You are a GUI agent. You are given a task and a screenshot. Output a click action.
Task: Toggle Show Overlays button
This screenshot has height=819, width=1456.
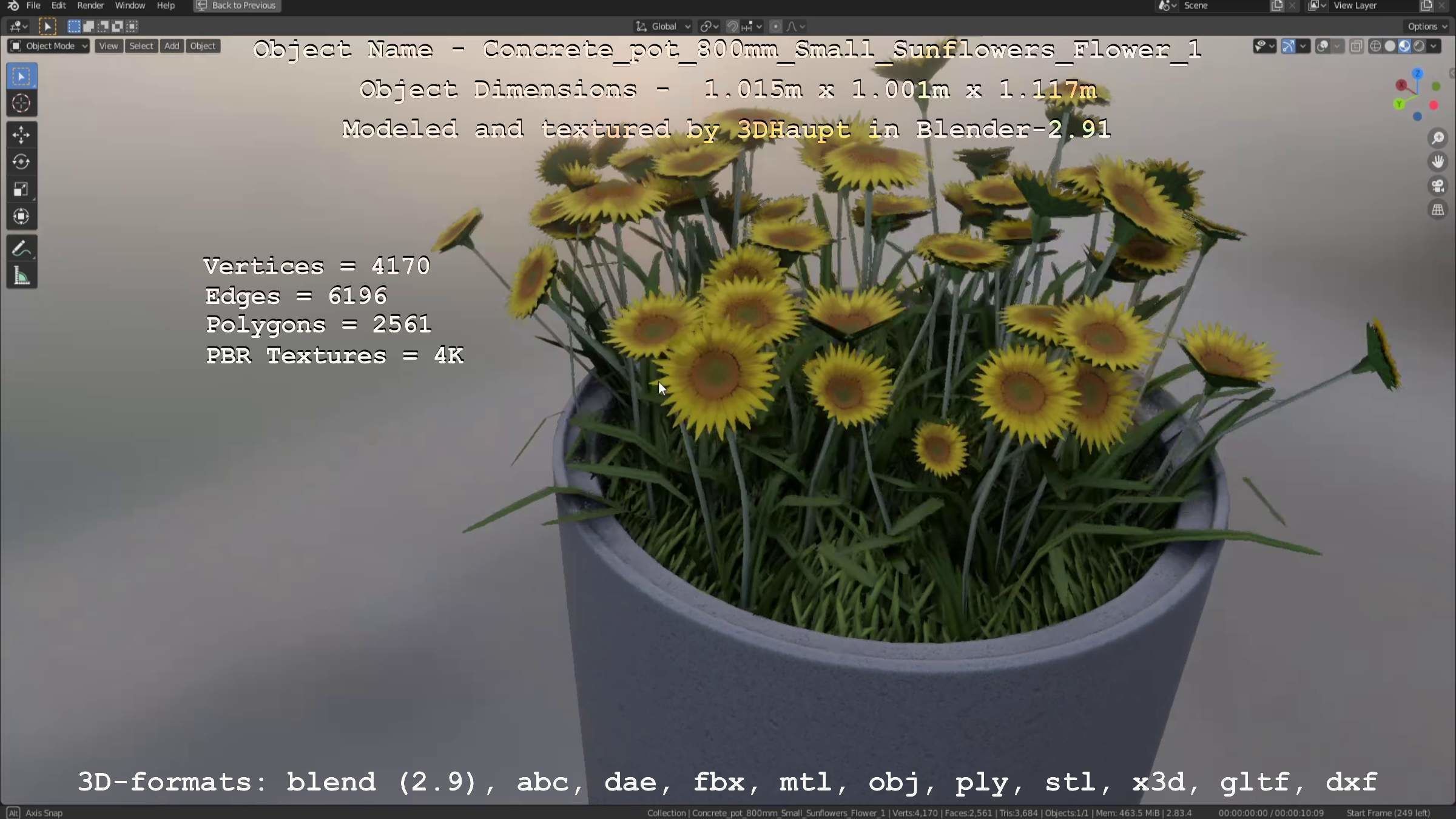tap(1323, 46)
